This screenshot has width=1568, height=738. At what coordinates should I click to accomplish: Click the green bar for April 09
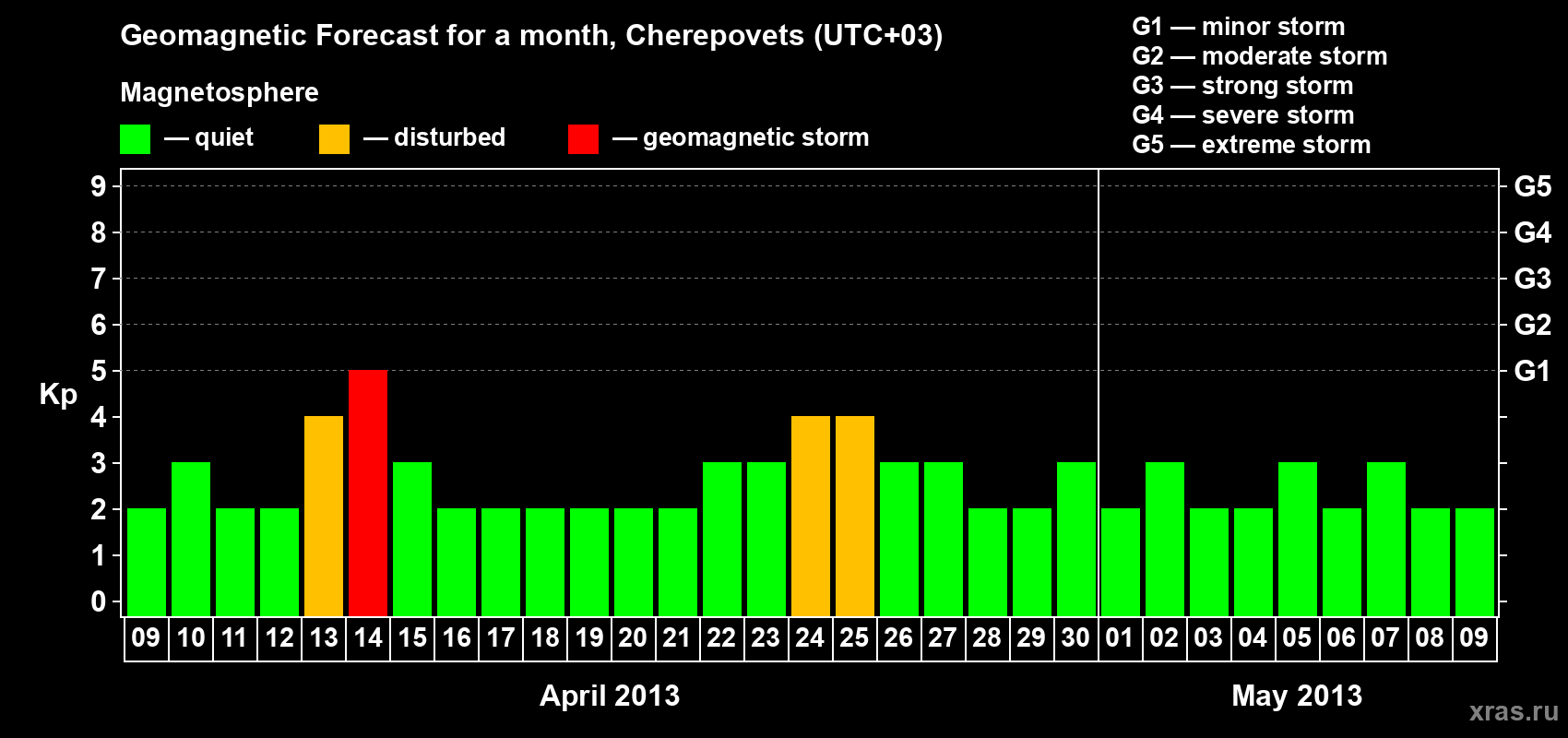(147, 562)
